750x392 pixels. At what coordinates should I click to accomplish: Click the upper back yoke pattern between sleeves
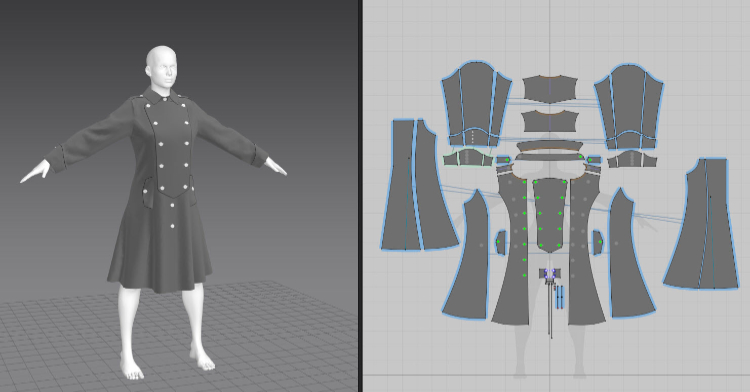550,89
